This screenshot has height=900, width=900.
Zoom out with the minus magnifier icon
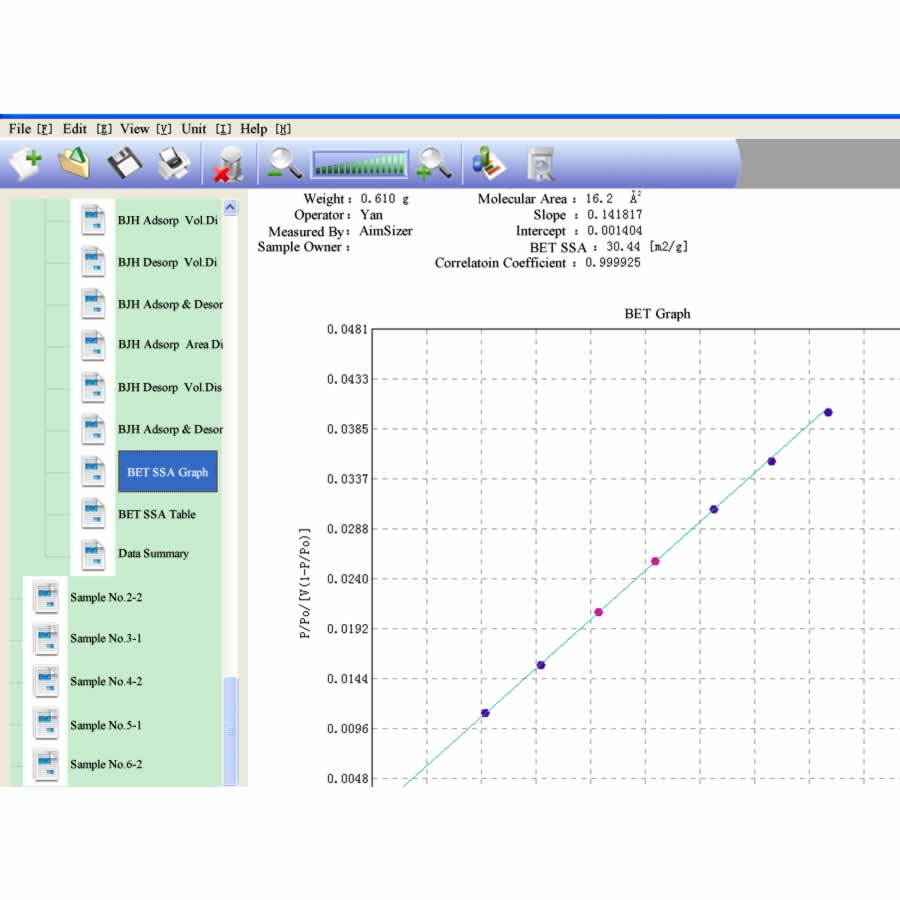[x=284, y=164]
